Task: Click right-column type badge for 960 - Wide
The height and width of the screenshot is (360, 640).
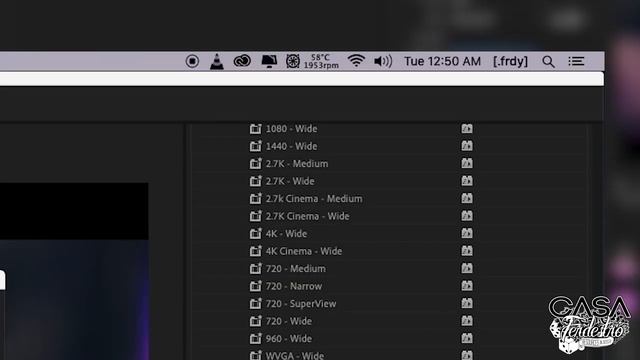Action: click(x=467, y=338)
